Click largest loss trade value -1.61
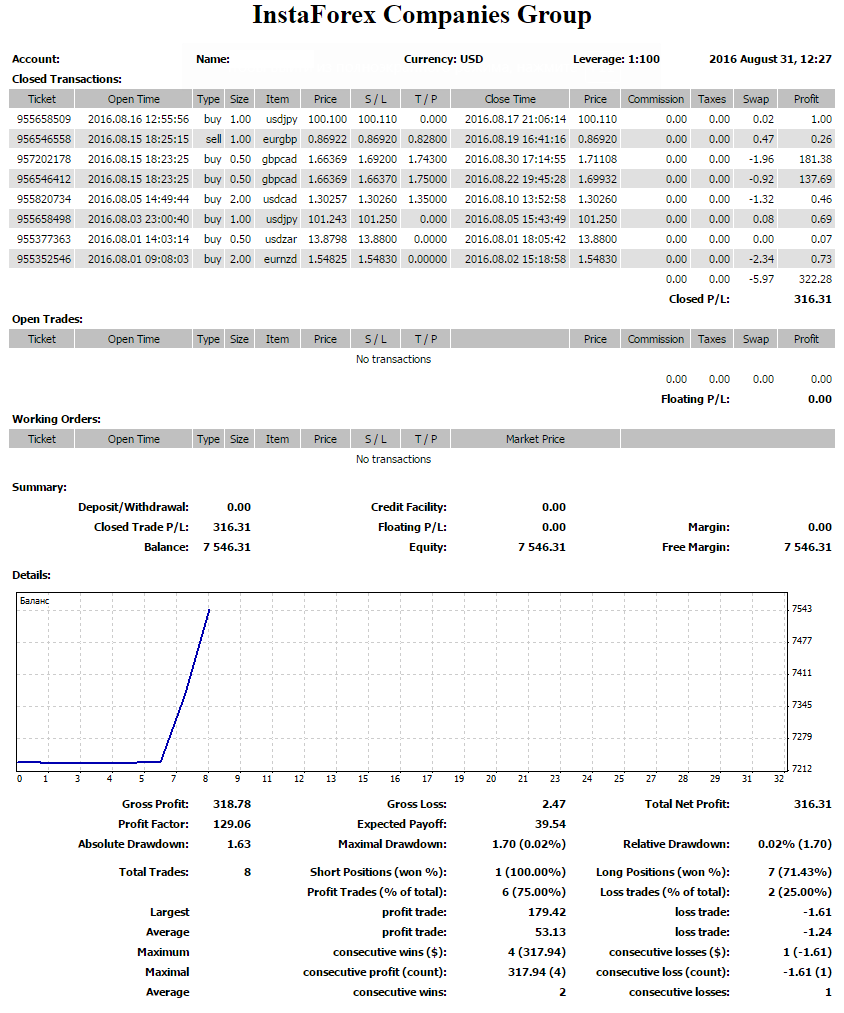This screenshot has height=1013, width=844. point(818,912)
